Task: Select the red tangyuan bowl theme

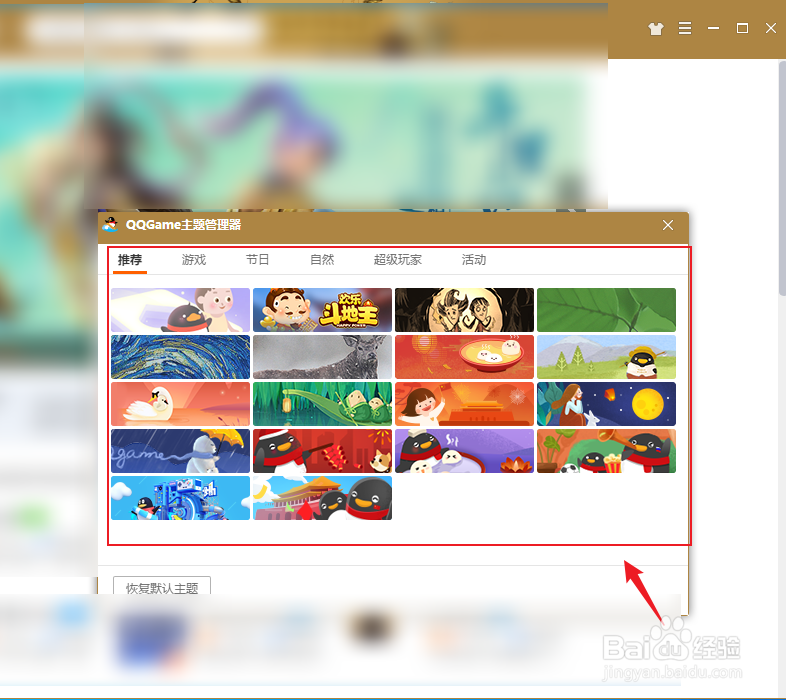Action: 464,357
